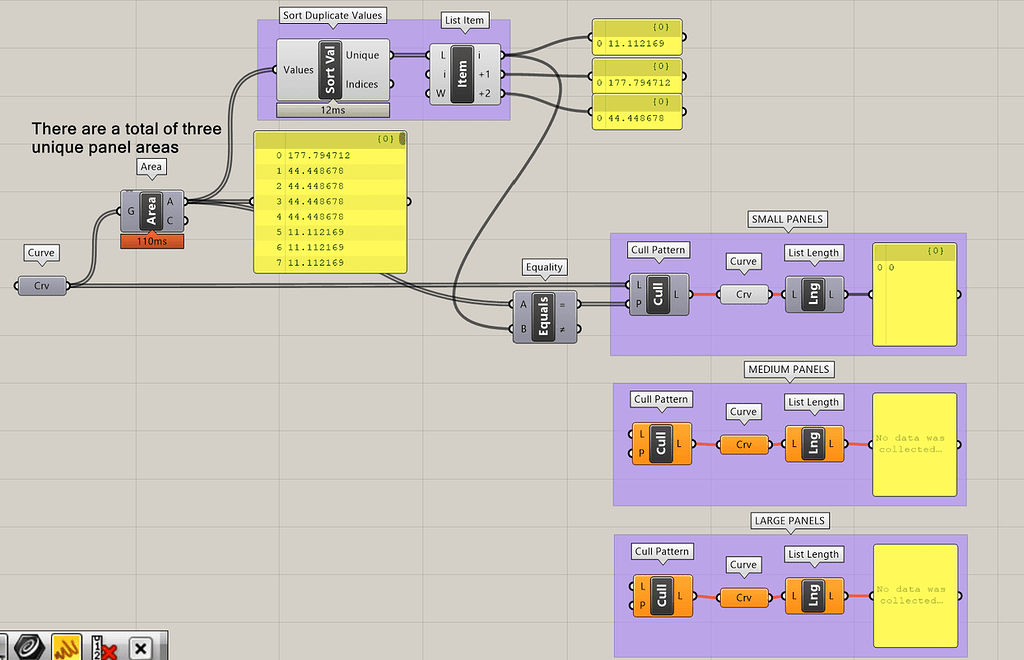Image resolution: width=1024 pixels, height=660 pixels.
Task: Click the Sort Val component icon
Action: pos(330,70)
